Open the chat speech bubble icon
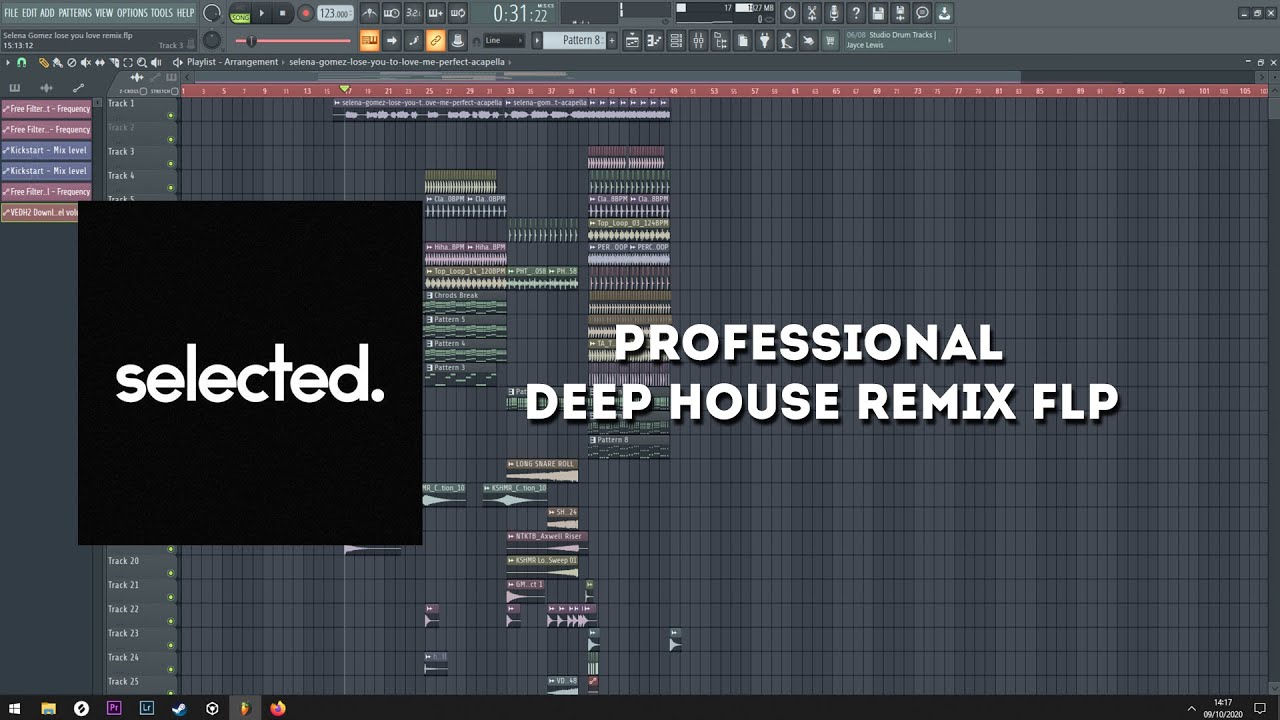This screenshot has height=720, width=1280. tap(922, 13)
